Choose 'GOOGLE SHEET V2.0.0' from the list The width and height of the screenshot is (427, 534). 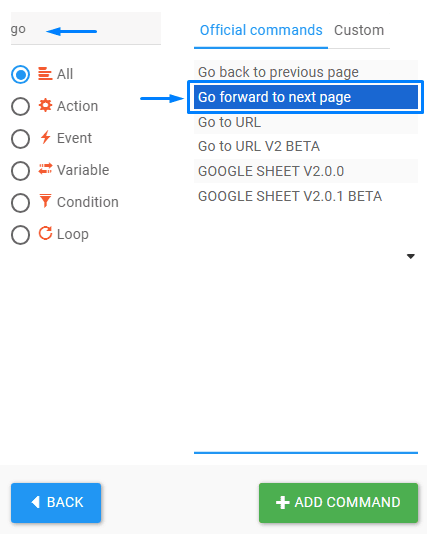306,171
